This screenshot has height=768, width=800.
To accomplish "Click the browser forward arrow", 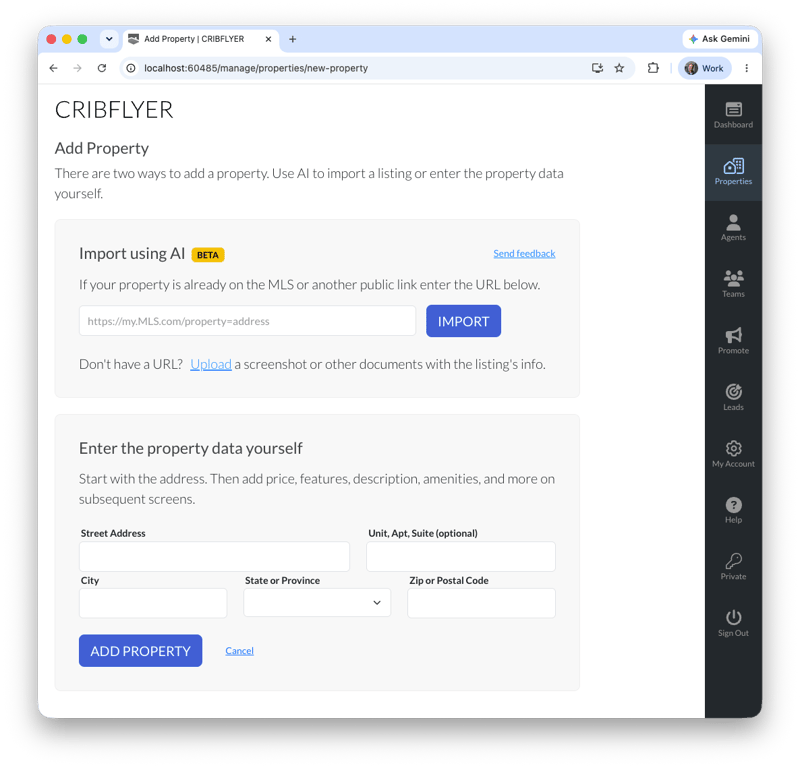I will coord(78,68).
